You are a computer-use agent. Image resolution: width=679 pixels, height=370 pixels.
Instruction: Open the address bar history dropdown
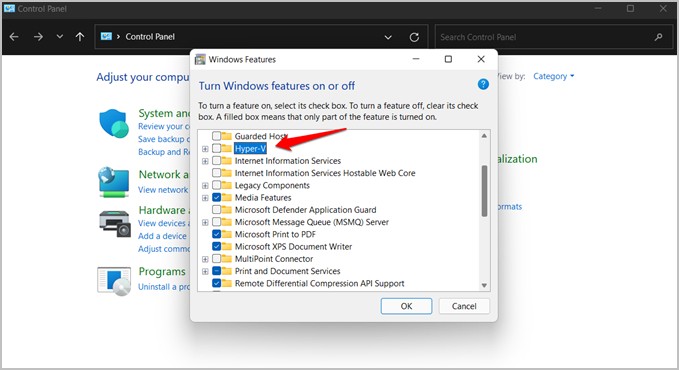coord(388,37)
